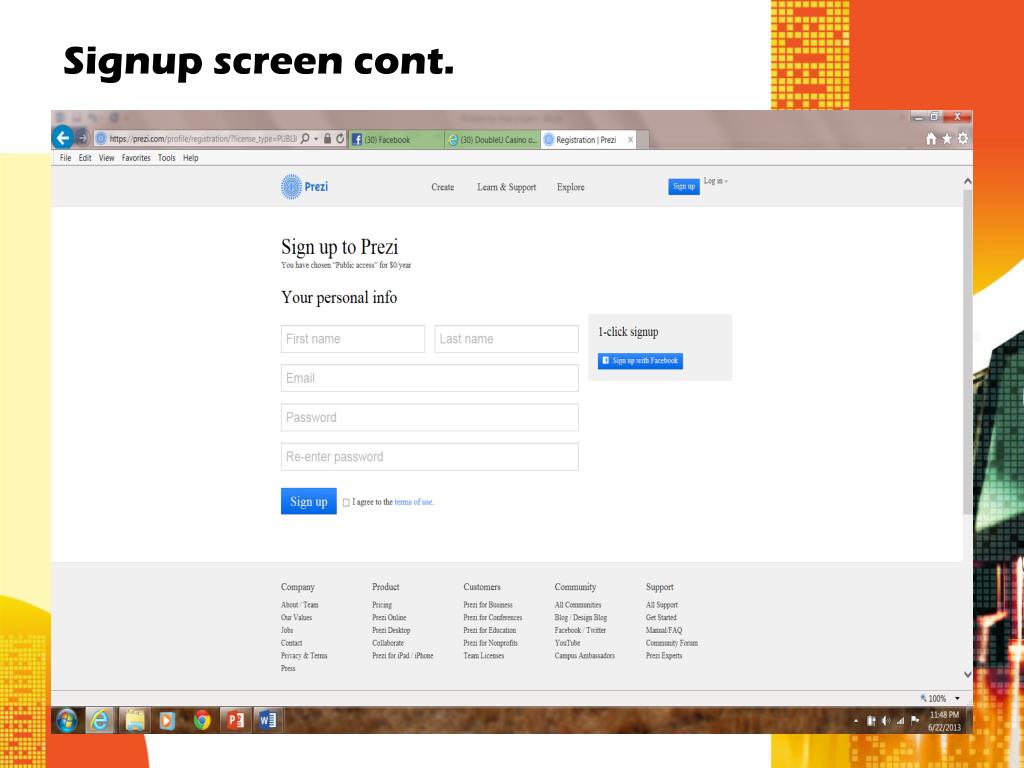Click the Manual/FAQ footer link
The width and height of the screenshot is (1024, 768).
tap(664, 630)
